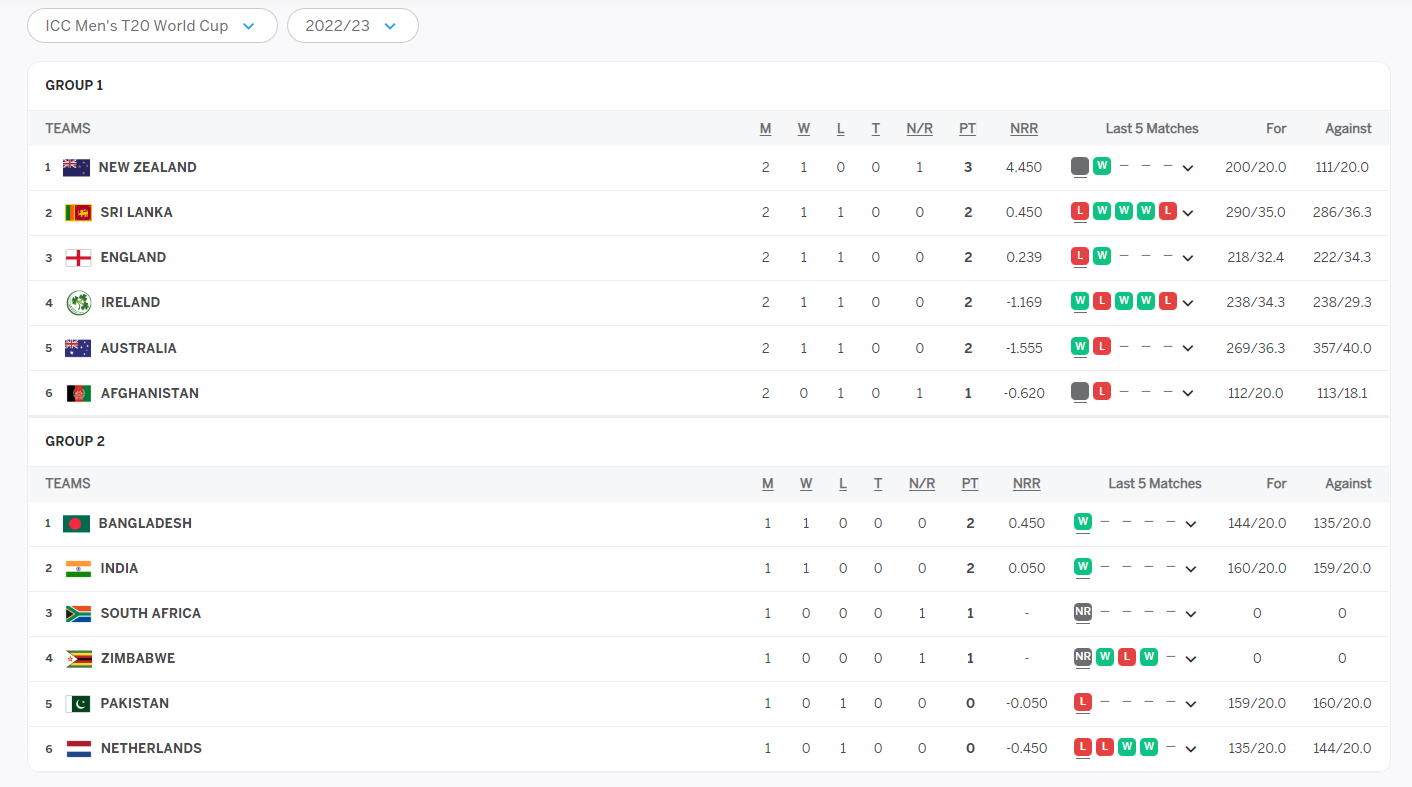Screen dimensions: 1412x787
Task: Expand New Zealand's last matches chevron
Action: [1188, 168]
